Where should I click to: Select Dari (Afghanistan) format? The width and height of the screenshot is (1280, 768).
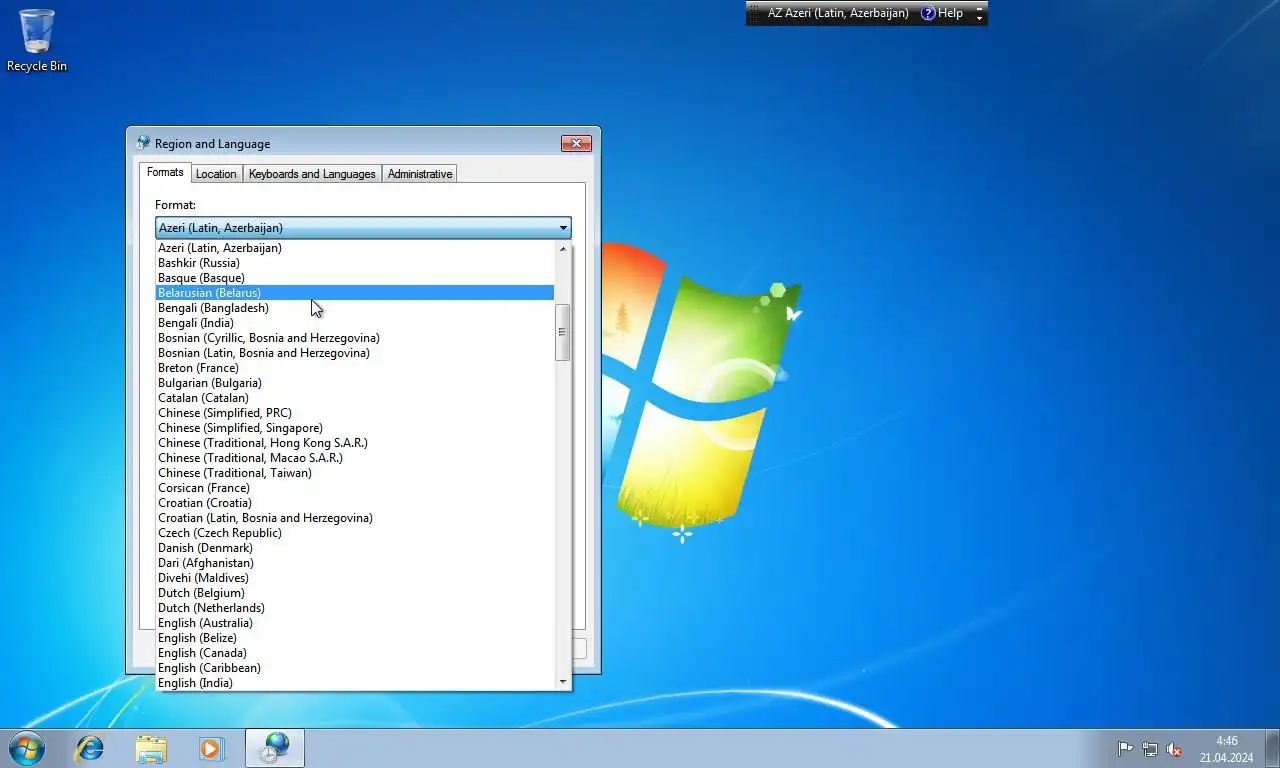355,563
